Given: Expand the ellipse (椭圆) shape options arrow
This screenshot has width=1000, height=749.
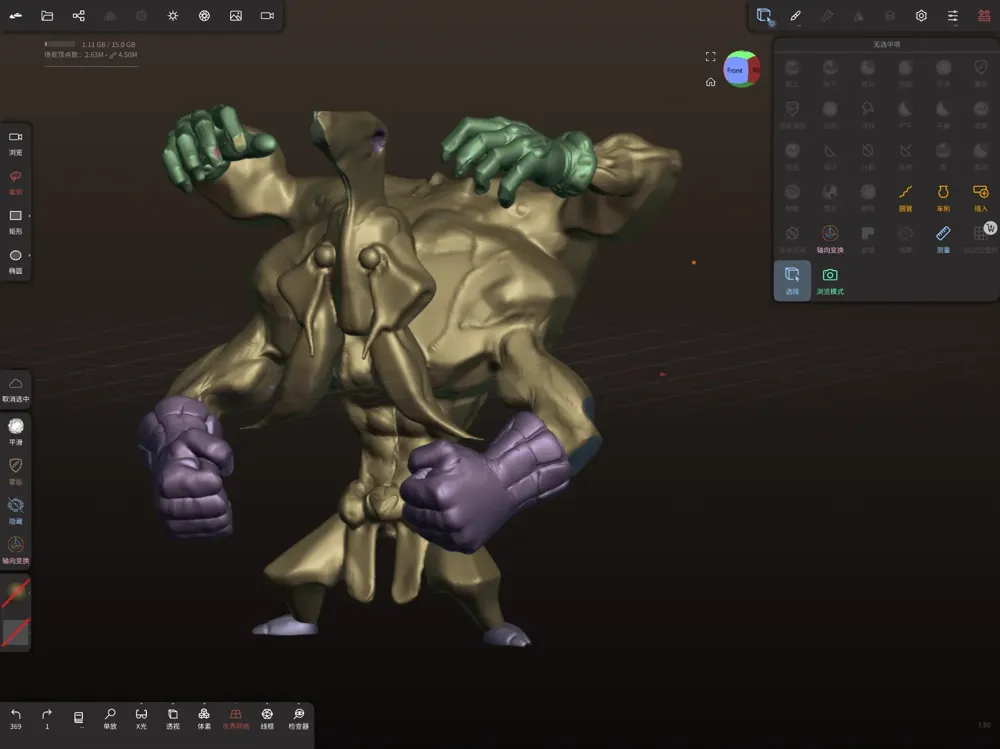Looking at the screenshot, I should [x=29, y=255].
